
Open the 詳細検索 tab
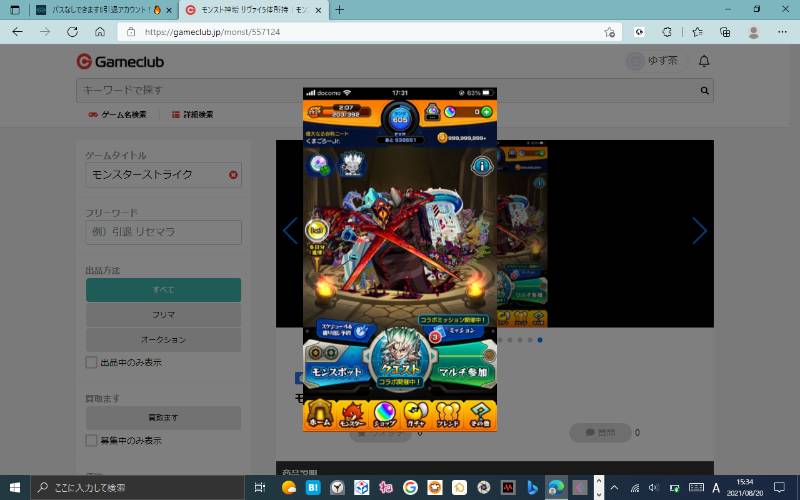coord(192,114)
